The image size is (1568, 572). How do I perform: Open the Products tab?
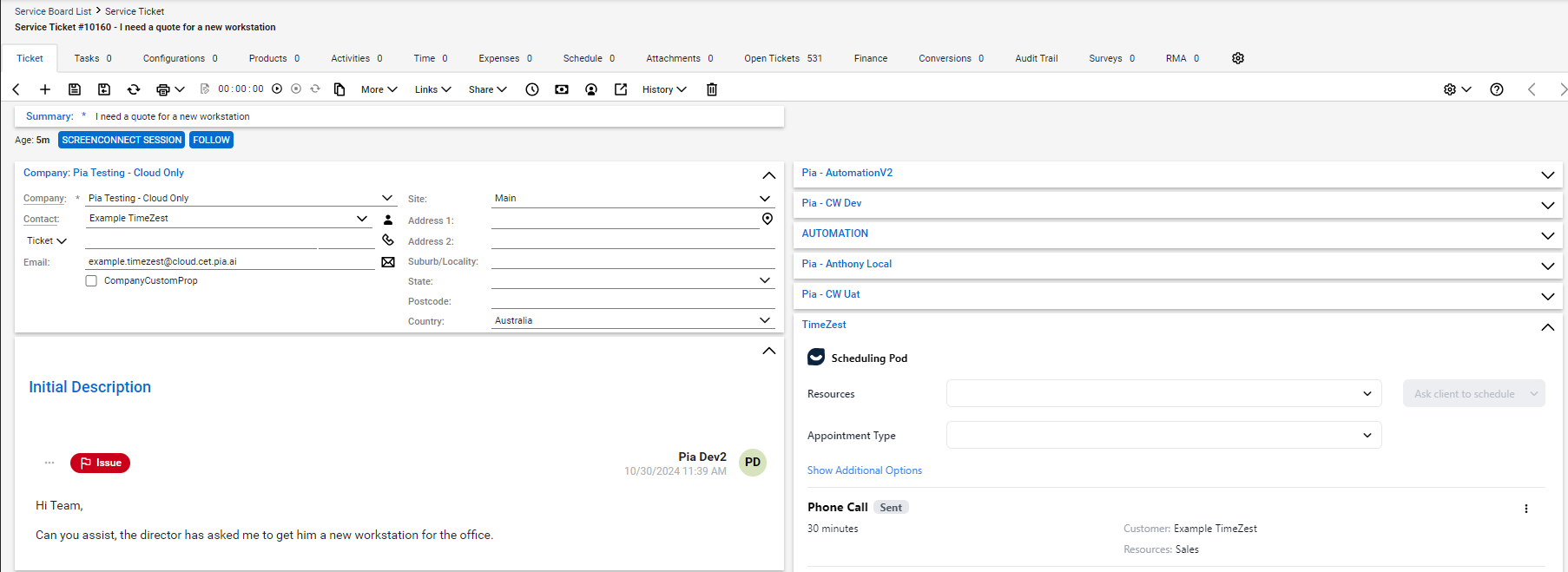pyautogui.click(x=274, y=58)
